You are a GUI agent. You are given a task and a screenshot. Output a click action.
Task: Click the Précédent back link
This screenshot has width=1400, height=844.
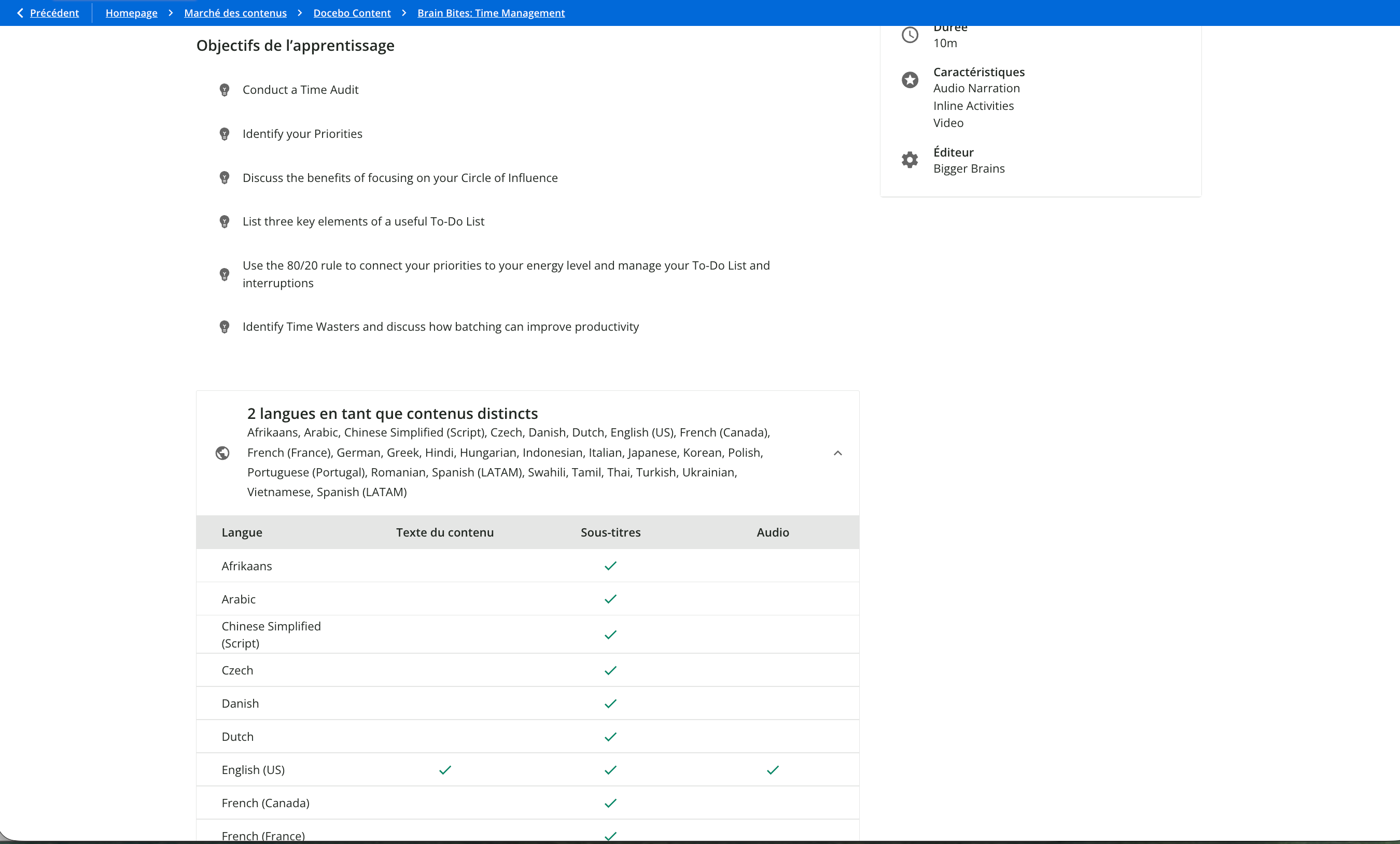(54, 12)
